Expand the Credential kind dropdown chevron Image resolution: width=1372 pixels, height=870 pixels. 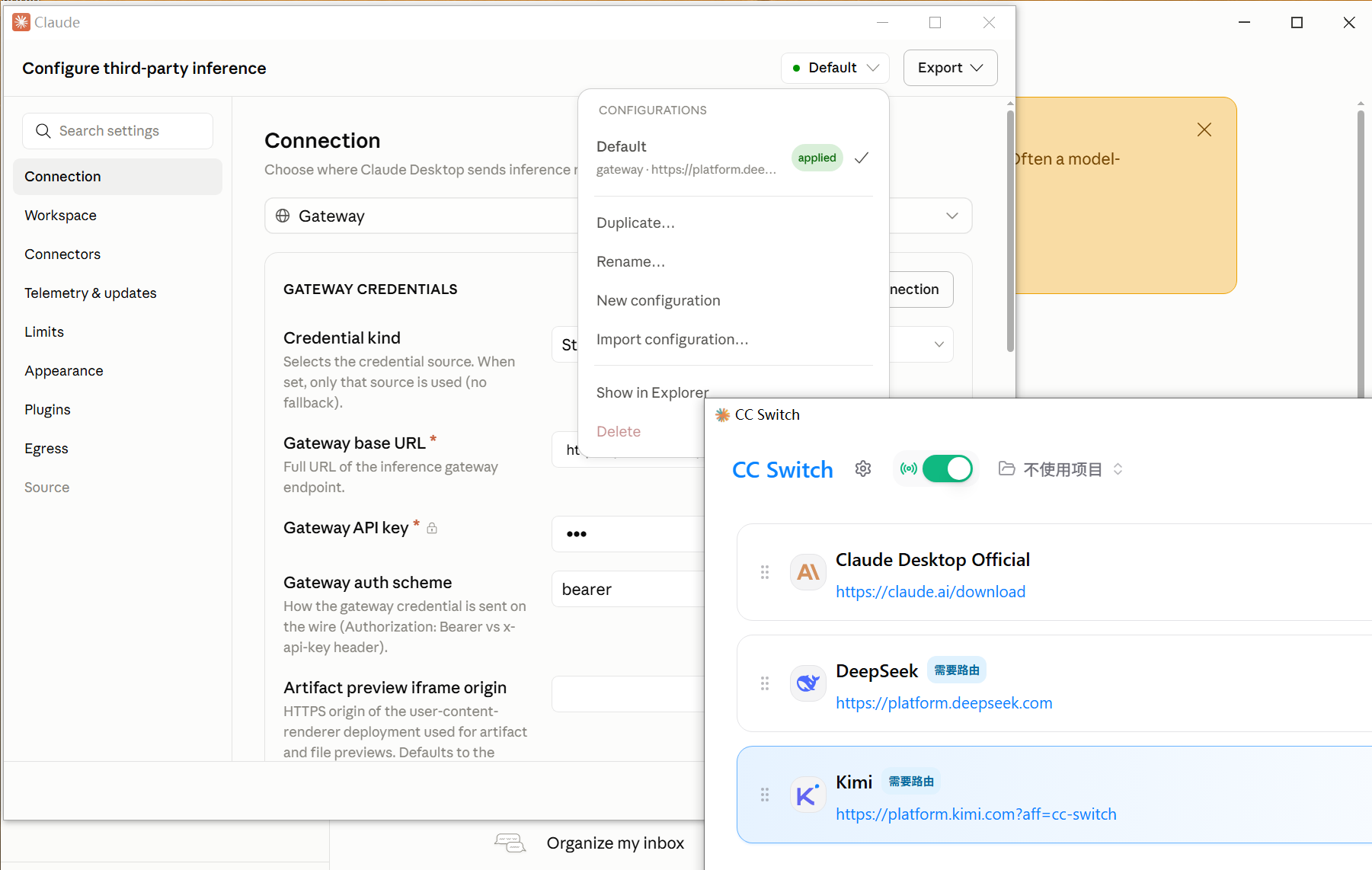click(939, 344)
